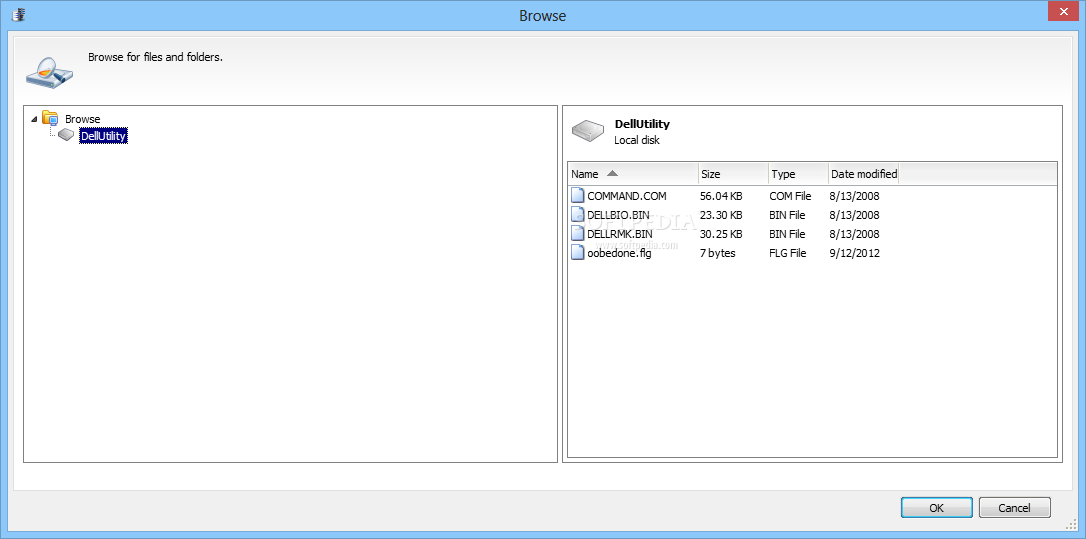Click the large disk icon beside DellUtility header
The height and width of the screenshot is (539, 1086).
coord(589,130)
